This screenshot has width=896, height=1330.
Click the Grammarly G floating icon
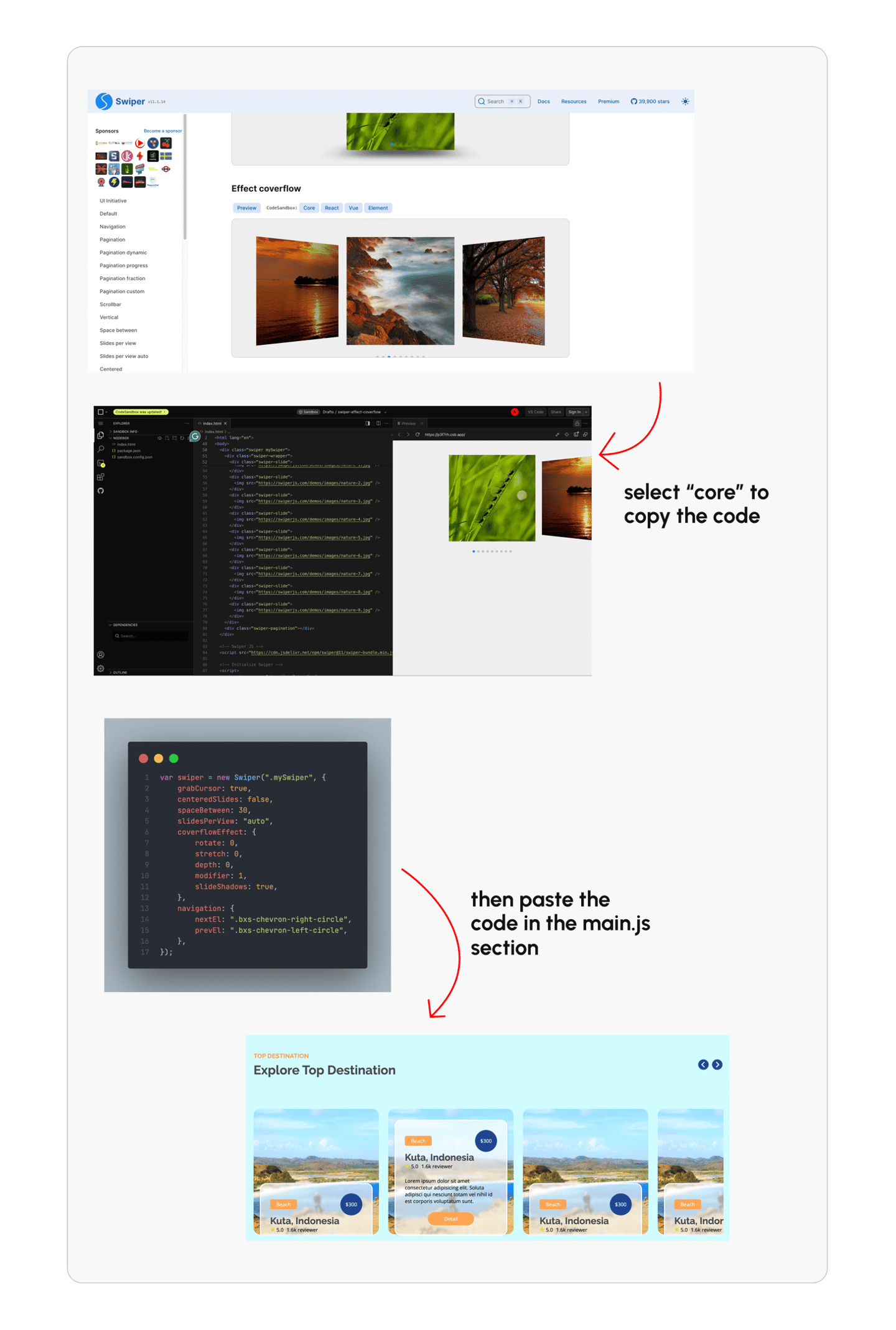pyautogui.click(x=195, y=436)
